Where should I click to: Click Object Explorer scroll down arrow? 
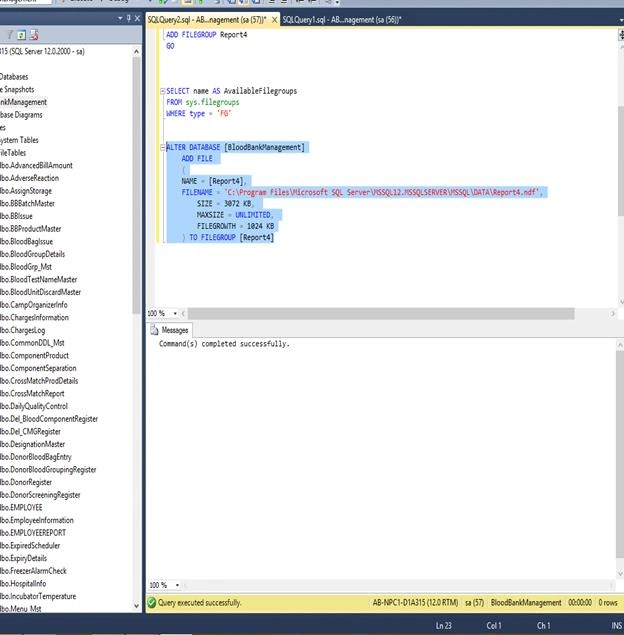click(136, 606)
